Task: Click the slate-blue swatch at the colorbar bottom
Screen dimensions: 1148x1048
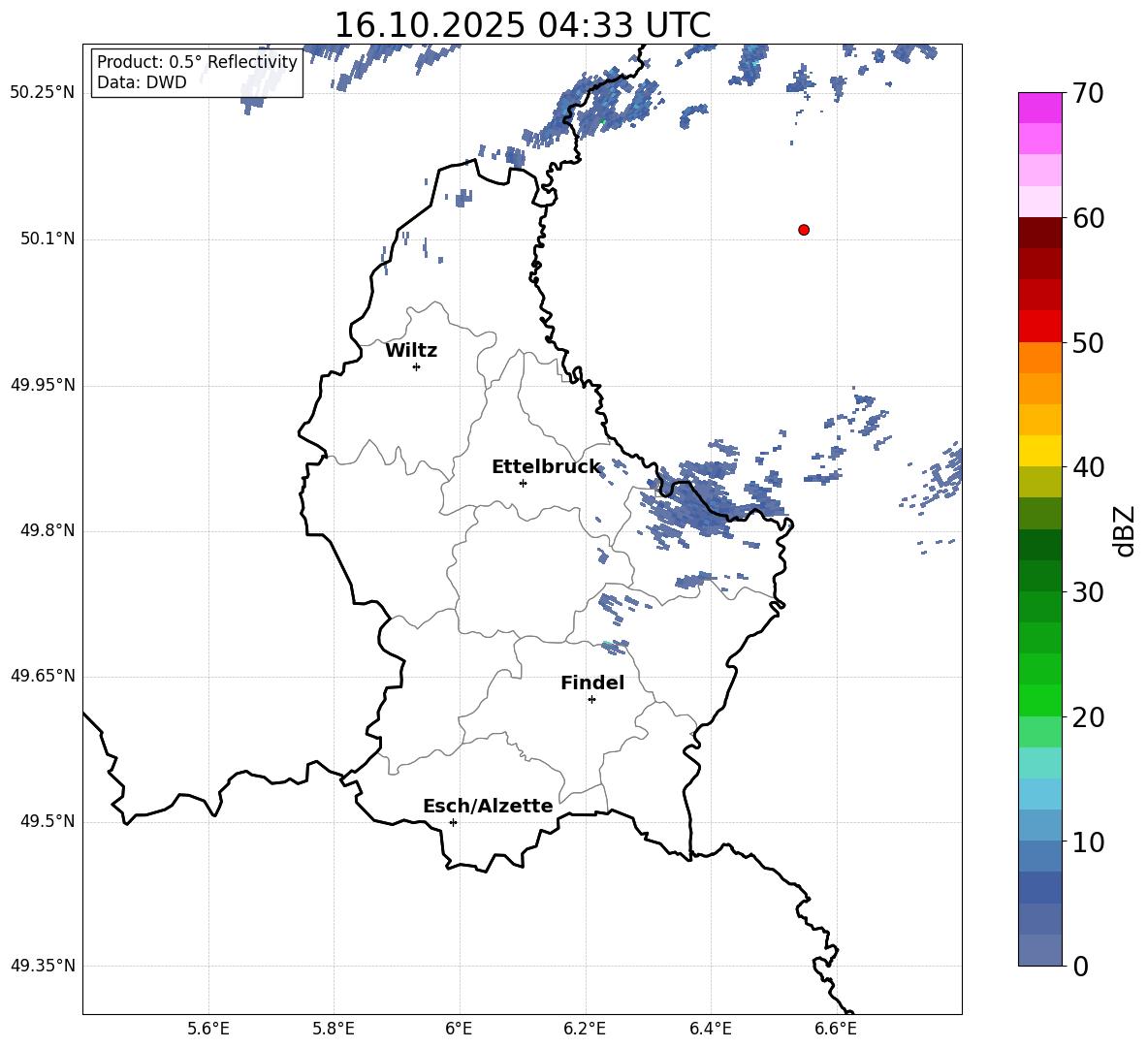Action: tap(1040, 950)
